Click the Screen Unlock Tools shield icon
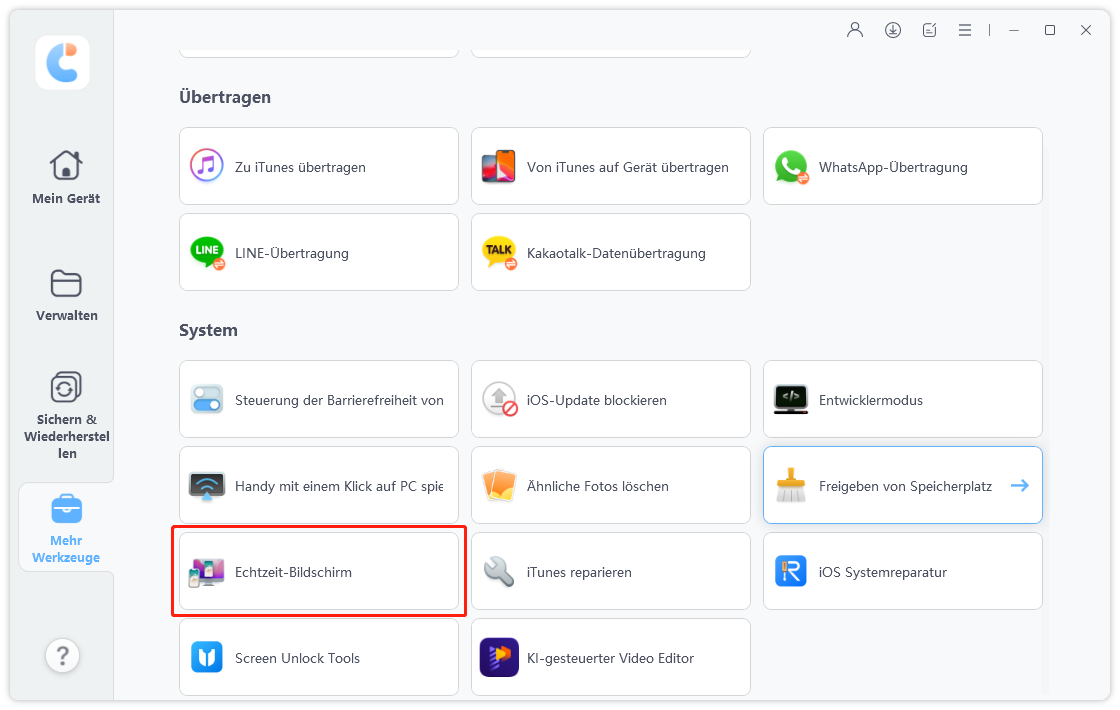 (x=206, y=657)
